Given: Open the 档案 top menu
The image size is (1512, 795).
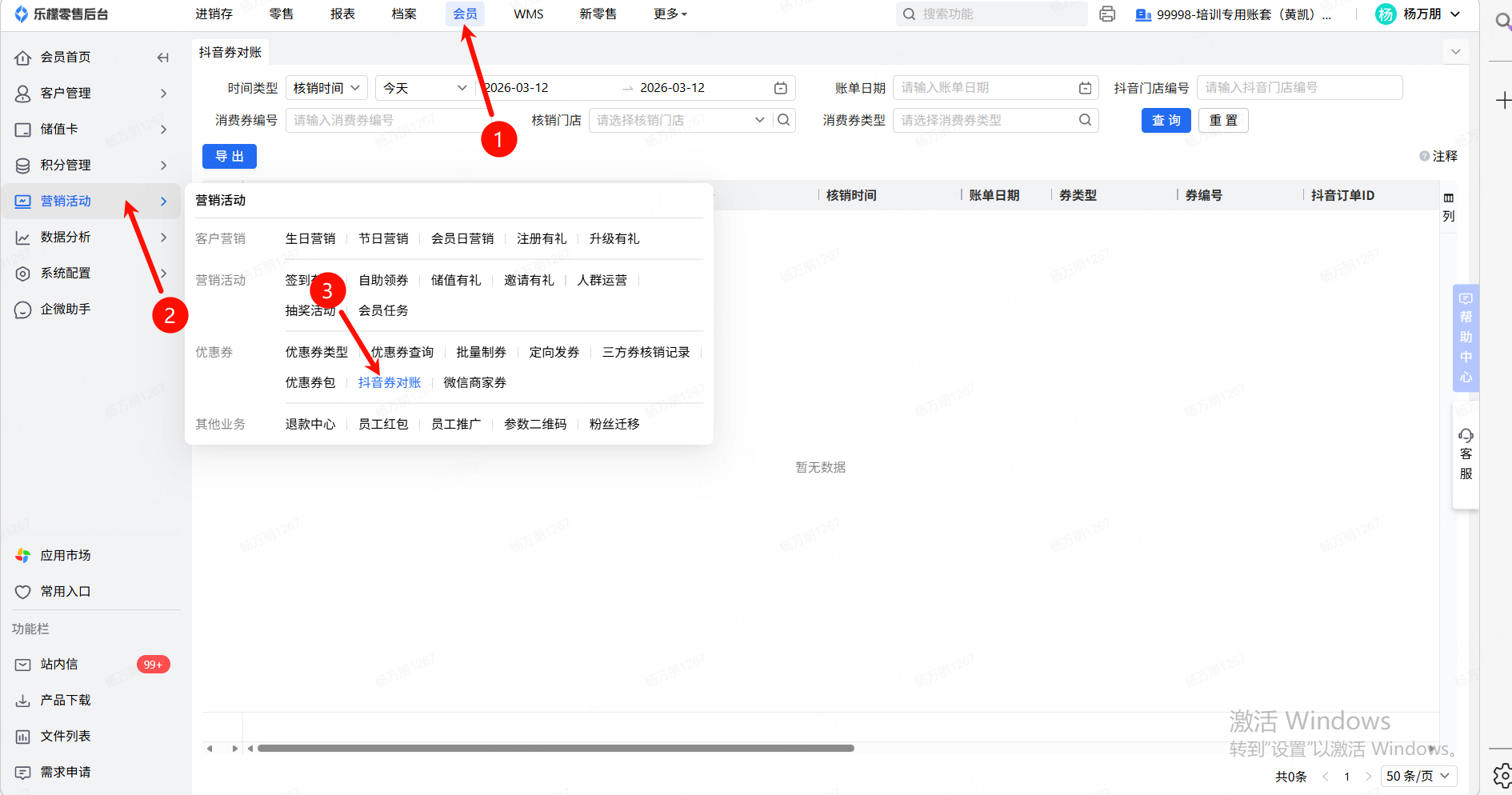Looking at the screenshot, I should click(404, 14).
